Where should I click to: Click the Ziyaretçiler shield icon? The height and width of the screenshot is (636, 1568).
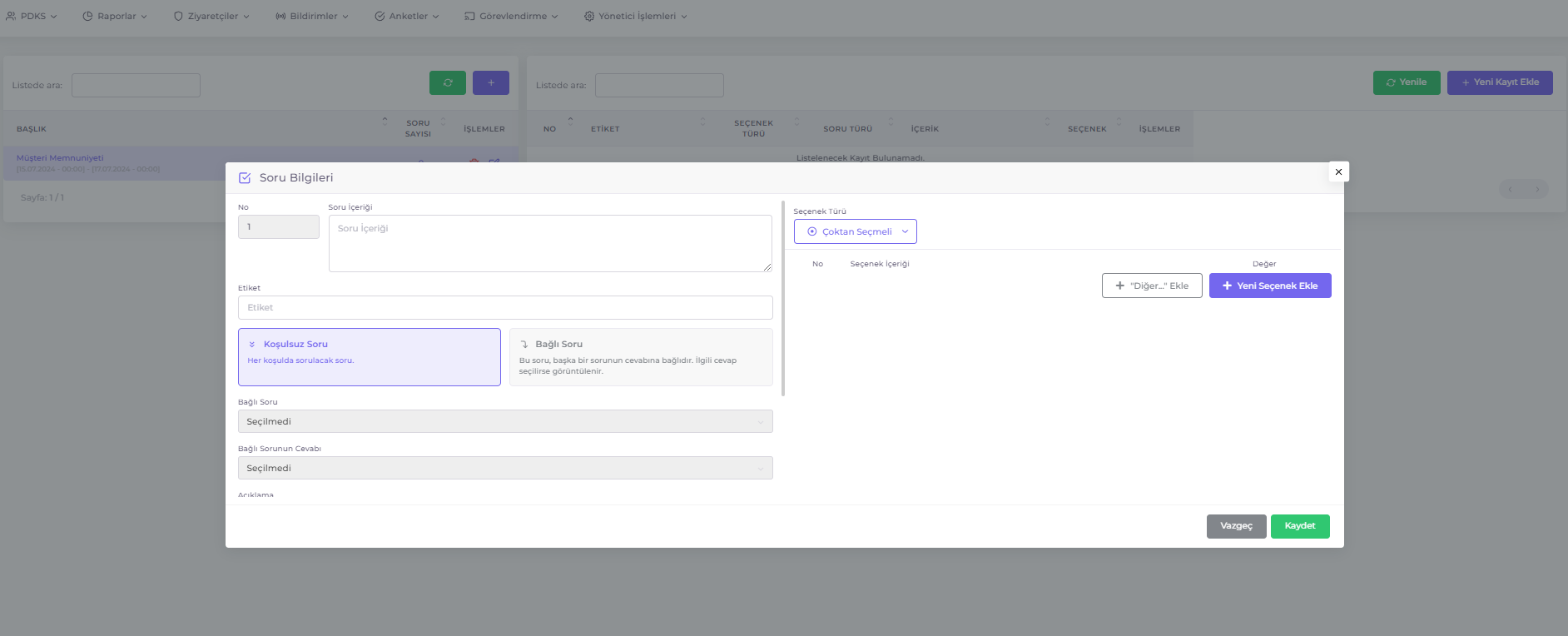178,16
